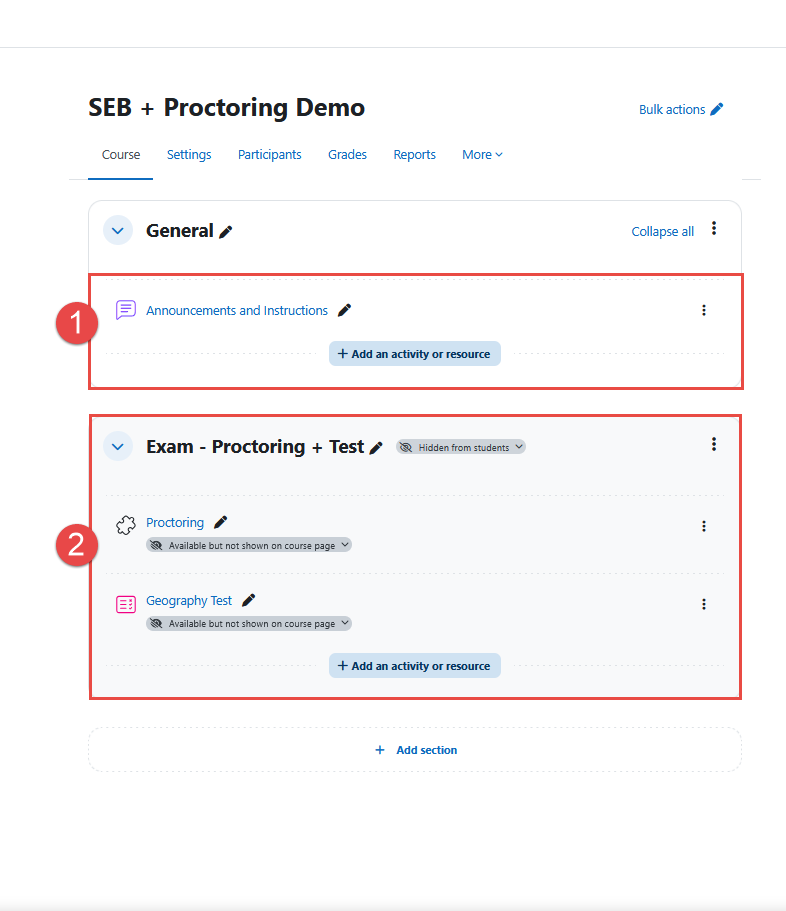Change Geography Test availability visibility setting
The height and width of the screenshot is (911, 786).
tap(249, 623)
